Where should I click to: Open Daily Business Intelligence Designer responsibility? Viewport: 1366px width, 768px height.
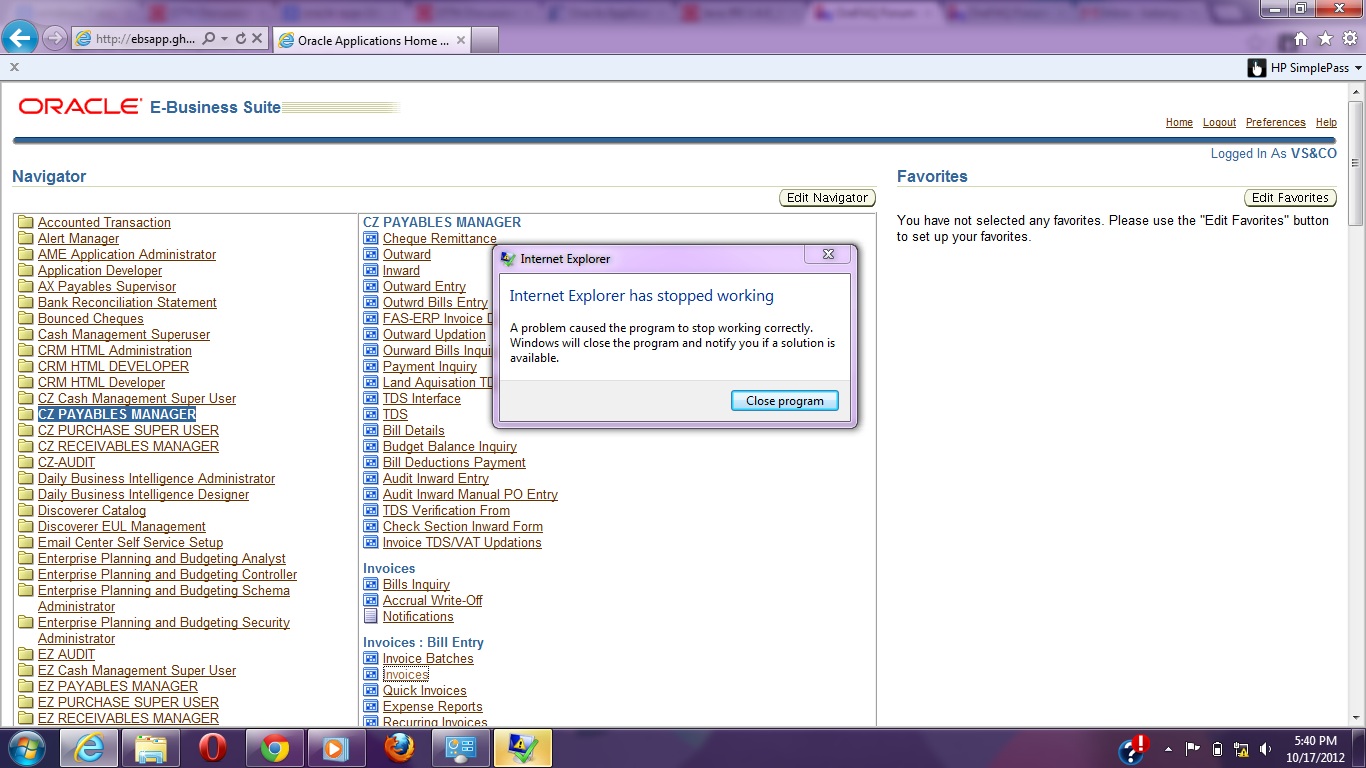[x=143, y=494]
